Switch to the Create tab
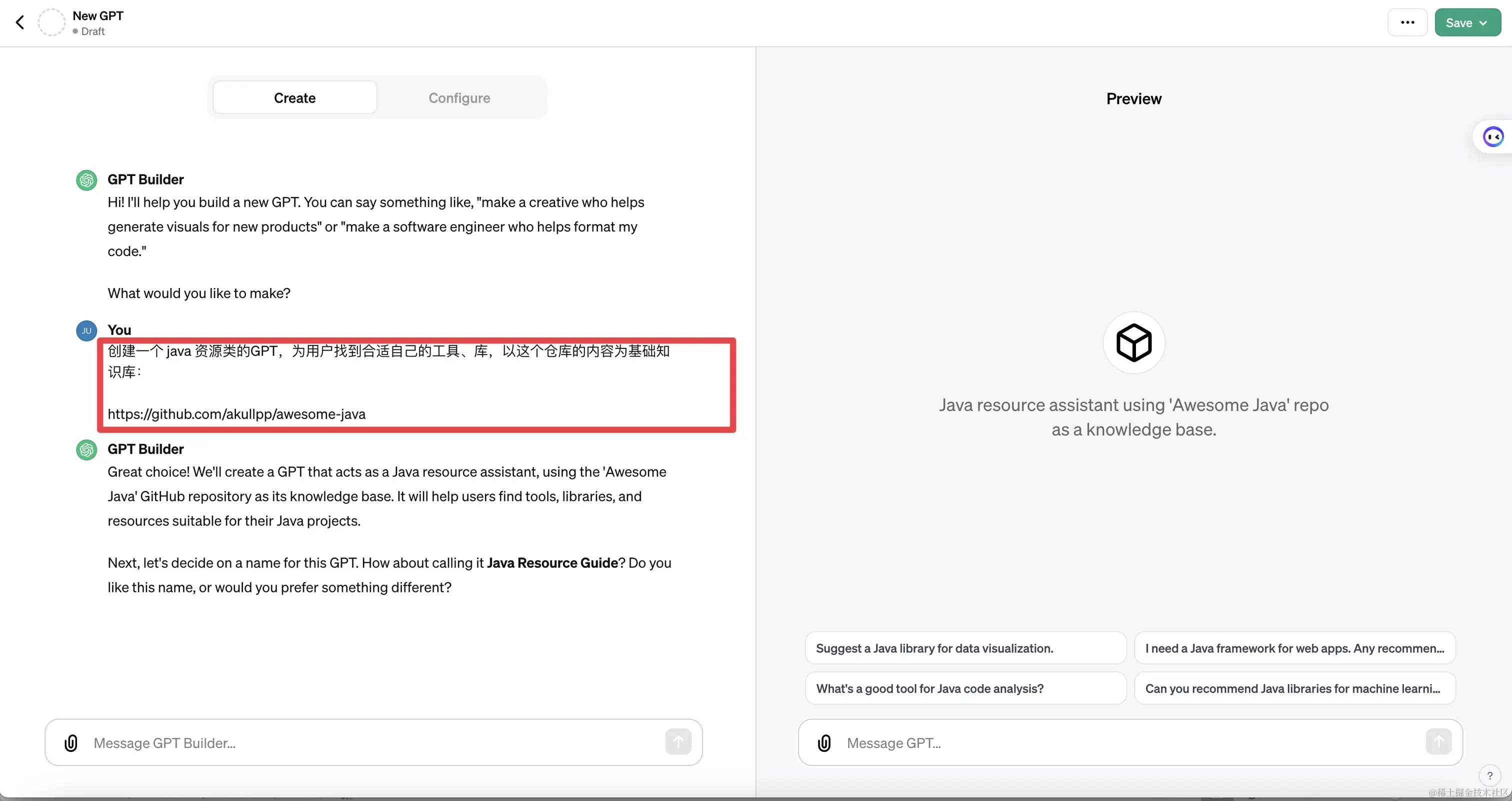This screenshot has width=1512, height=801. pos(294,97)
